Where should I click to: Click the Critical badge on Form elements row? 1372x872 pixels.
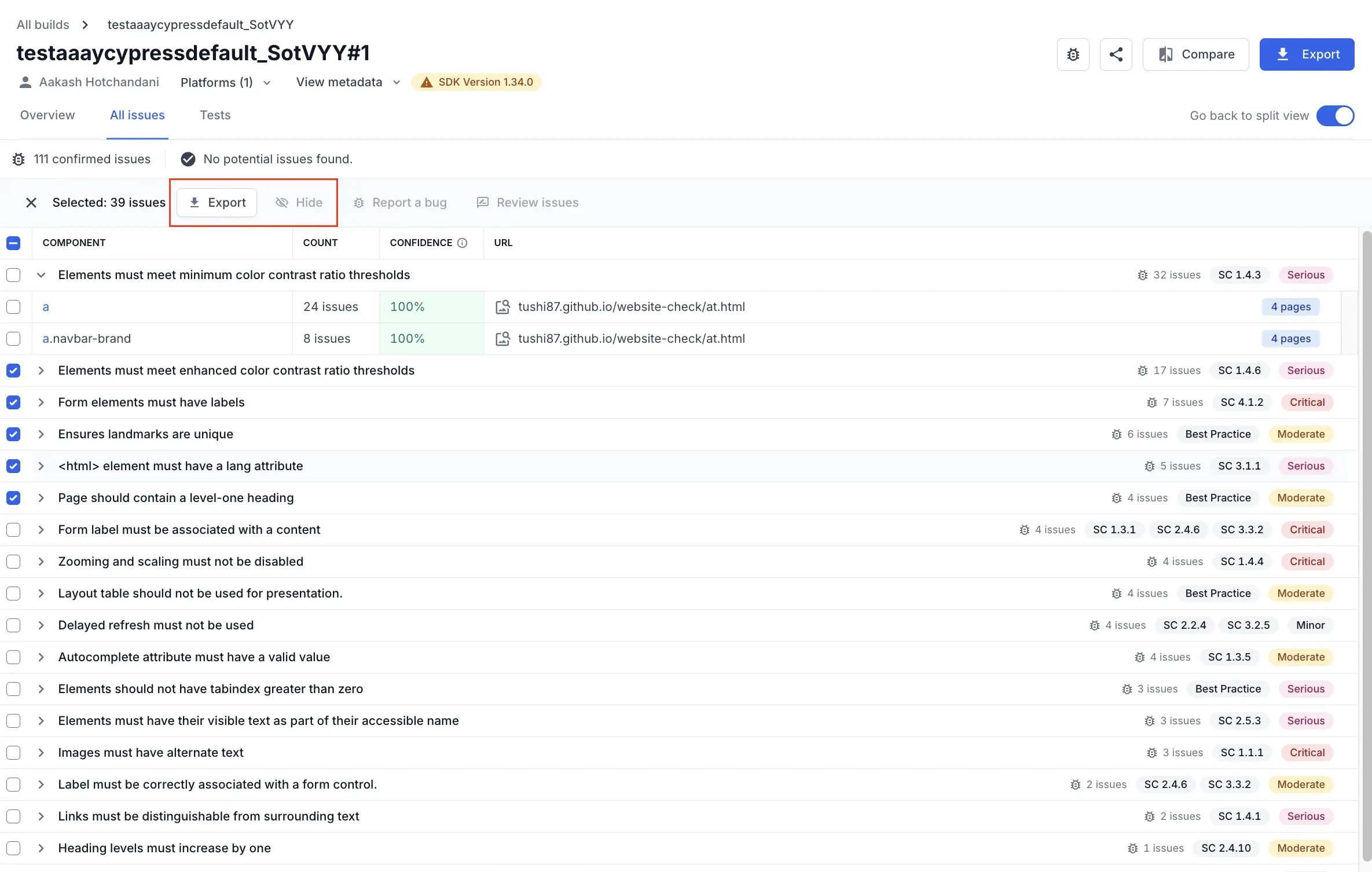1307,402
